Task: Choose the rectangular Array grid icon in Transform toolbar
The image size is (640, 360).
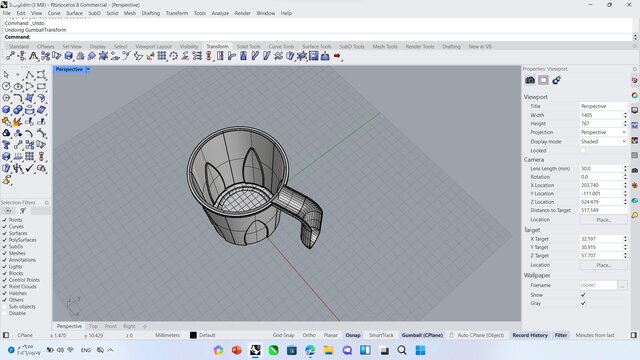Action: click(162, 56)
